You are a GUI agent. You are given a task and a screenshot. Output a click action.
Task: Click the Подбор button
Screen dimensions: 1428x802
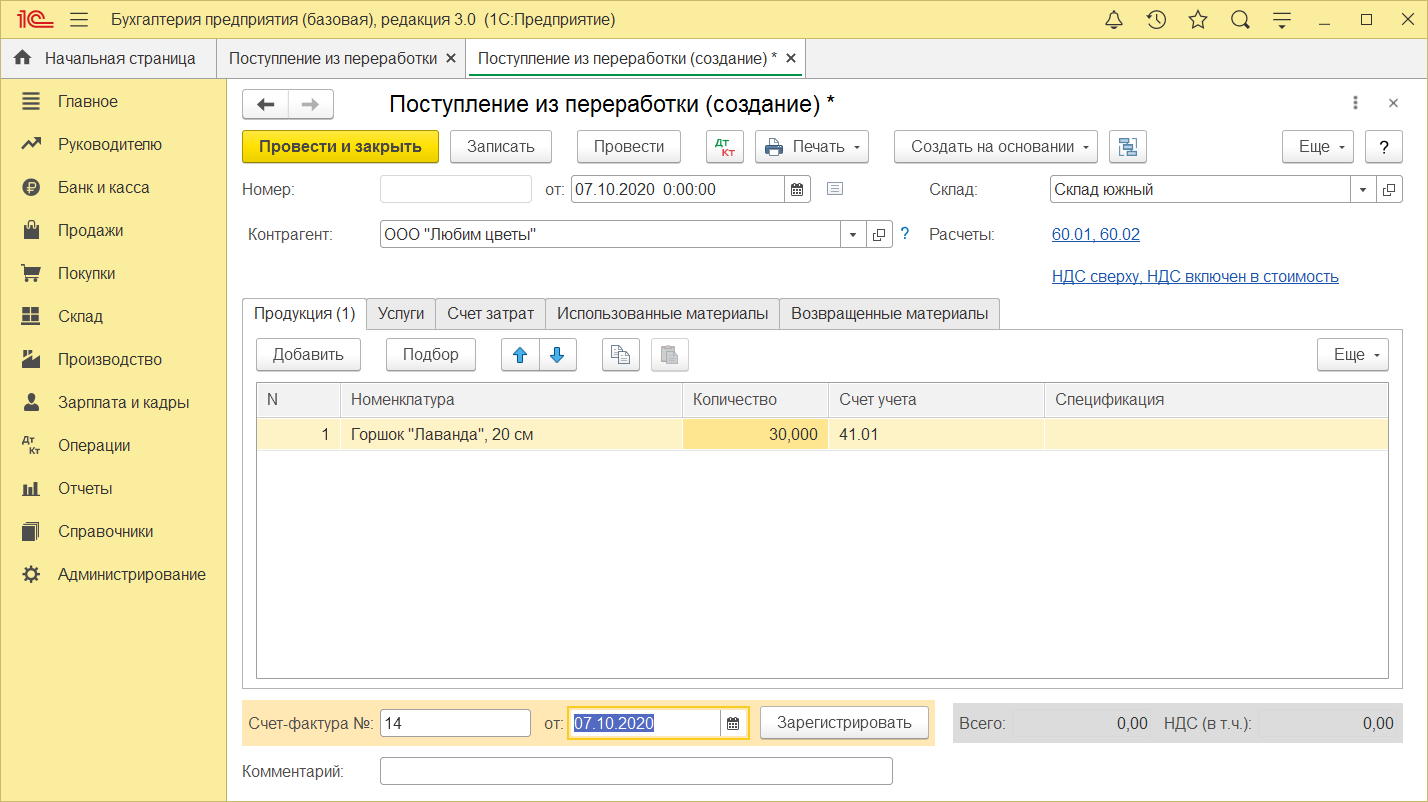click(x=431, y=354)
